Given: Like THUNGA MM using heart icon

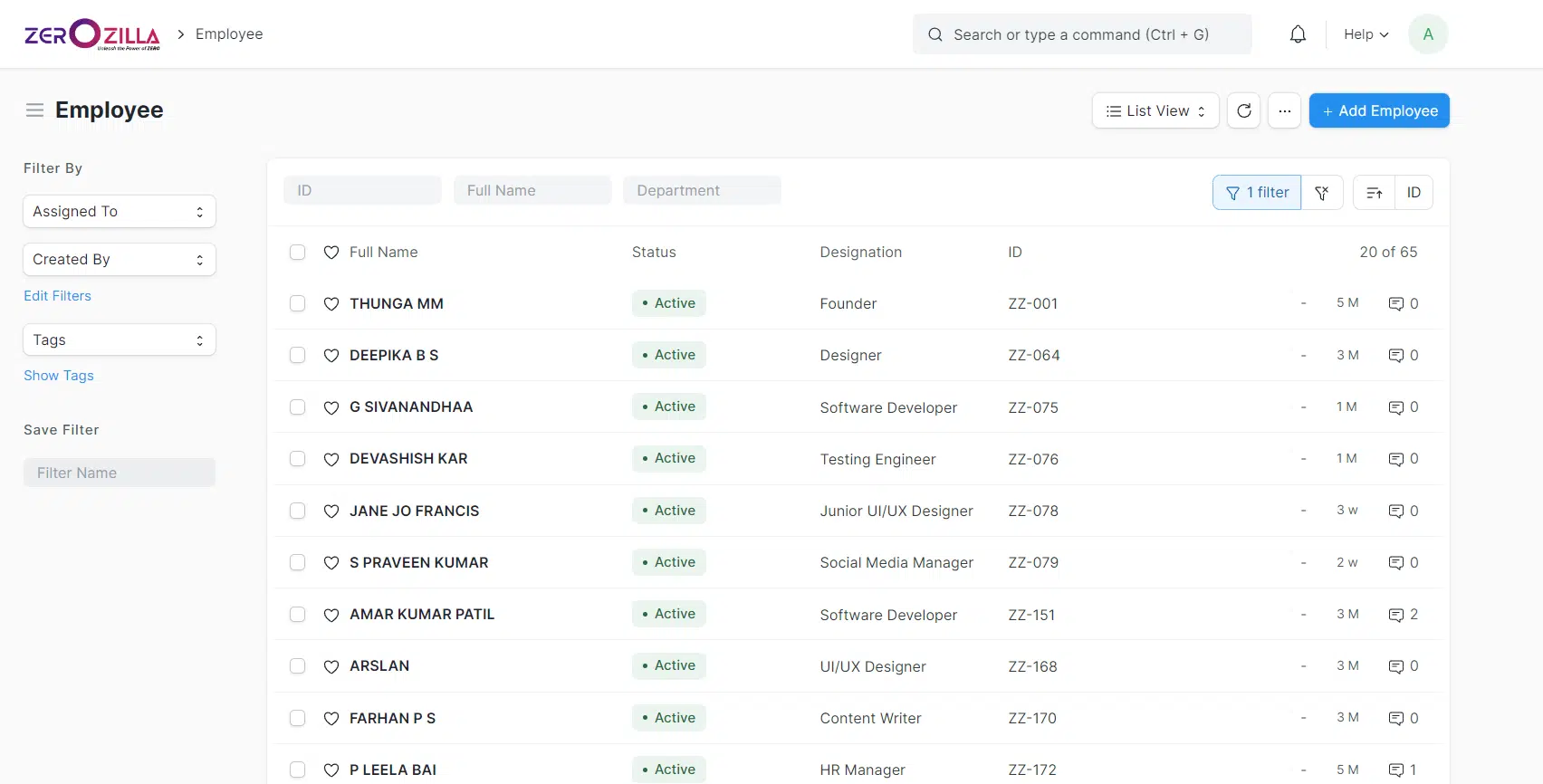Looking at the screenshot, I should pos(331,304).
